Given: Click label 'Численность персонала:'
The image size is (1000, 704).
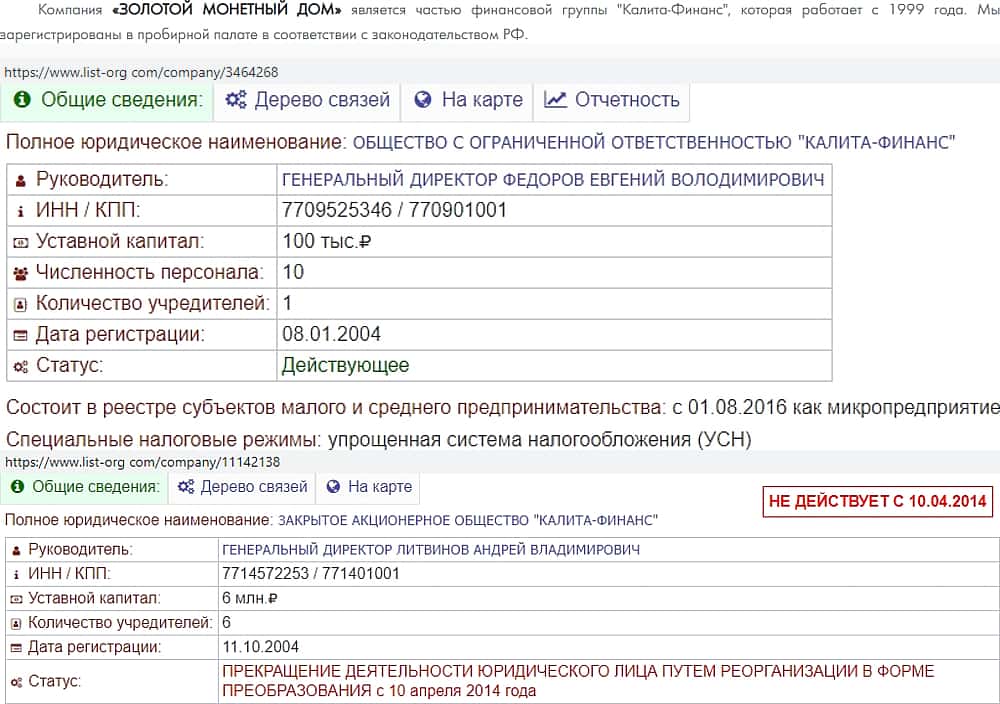Looking at the screenshot, I should [149, 272].
